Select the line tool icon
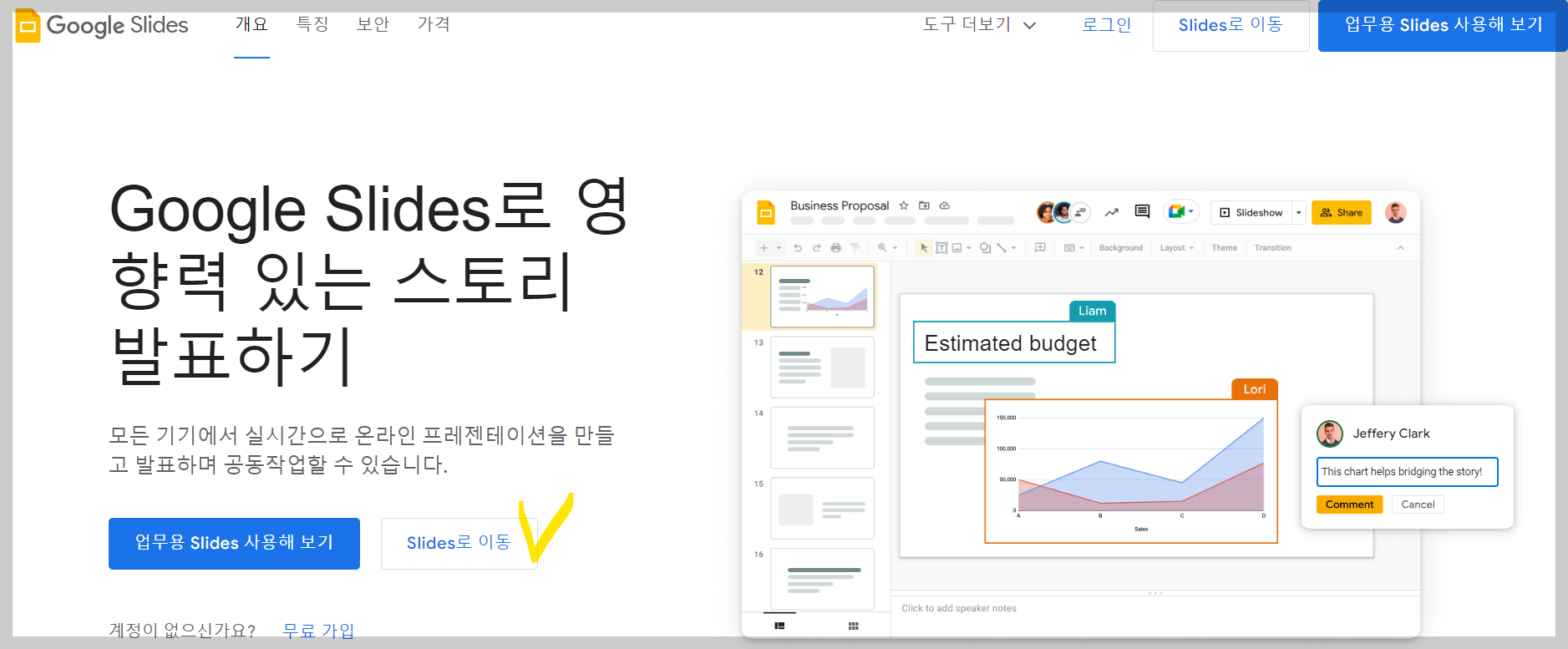This screenshot has width=1568, height=649. [x=1001, y=248]
